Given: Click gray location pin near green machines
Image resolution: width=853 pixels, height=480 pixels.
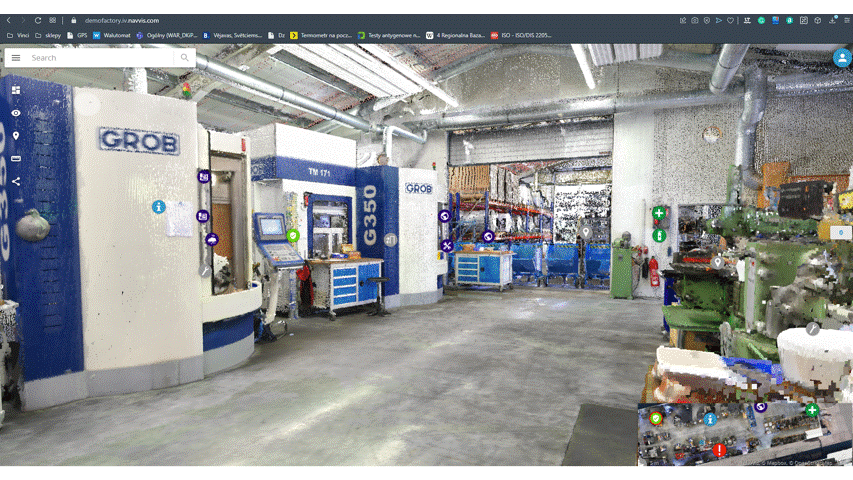Looking at the screenshot, I should coord(718,263).
